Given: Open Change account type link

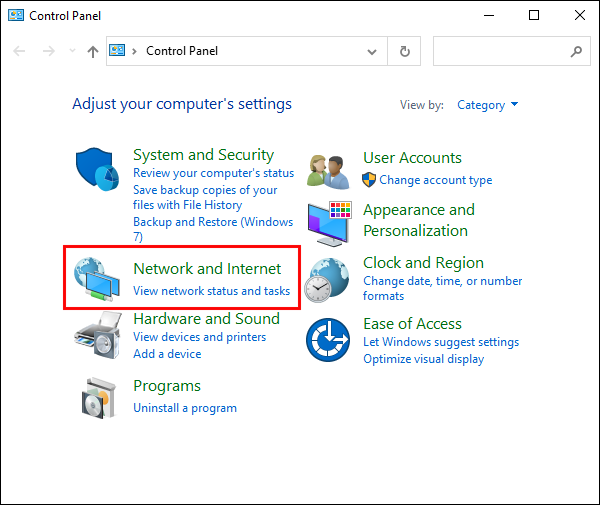Looking at the screenshot, I should 435,180.
